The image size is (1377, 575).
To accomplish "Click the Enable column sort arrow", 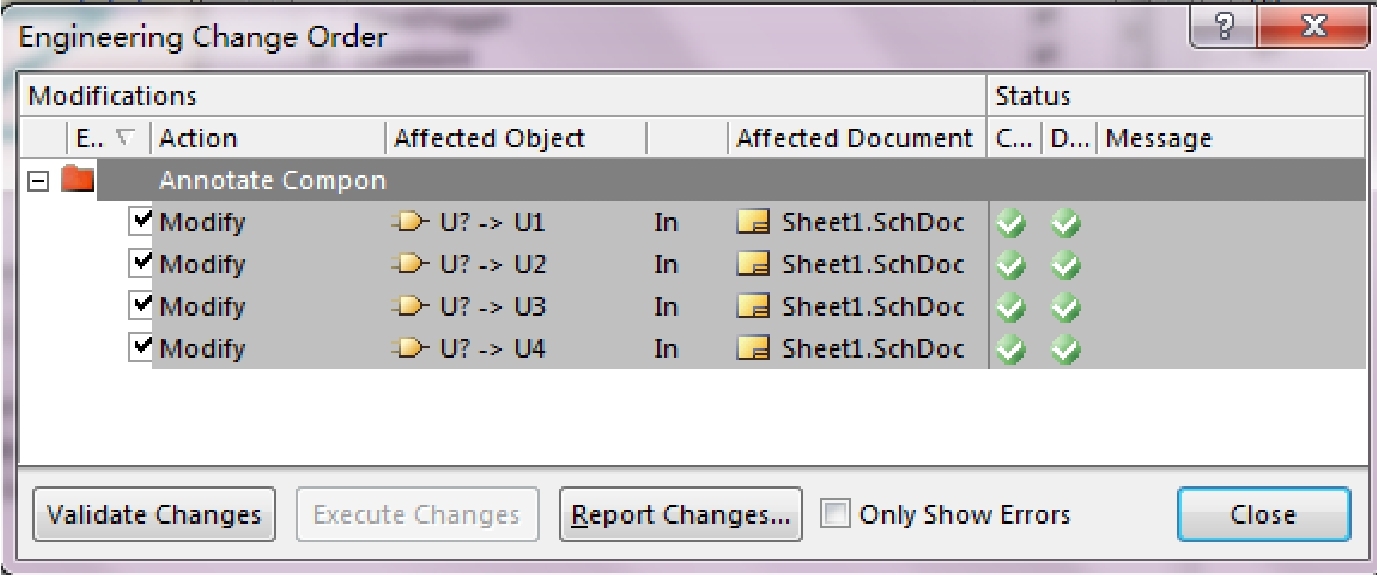I will 124,138.
